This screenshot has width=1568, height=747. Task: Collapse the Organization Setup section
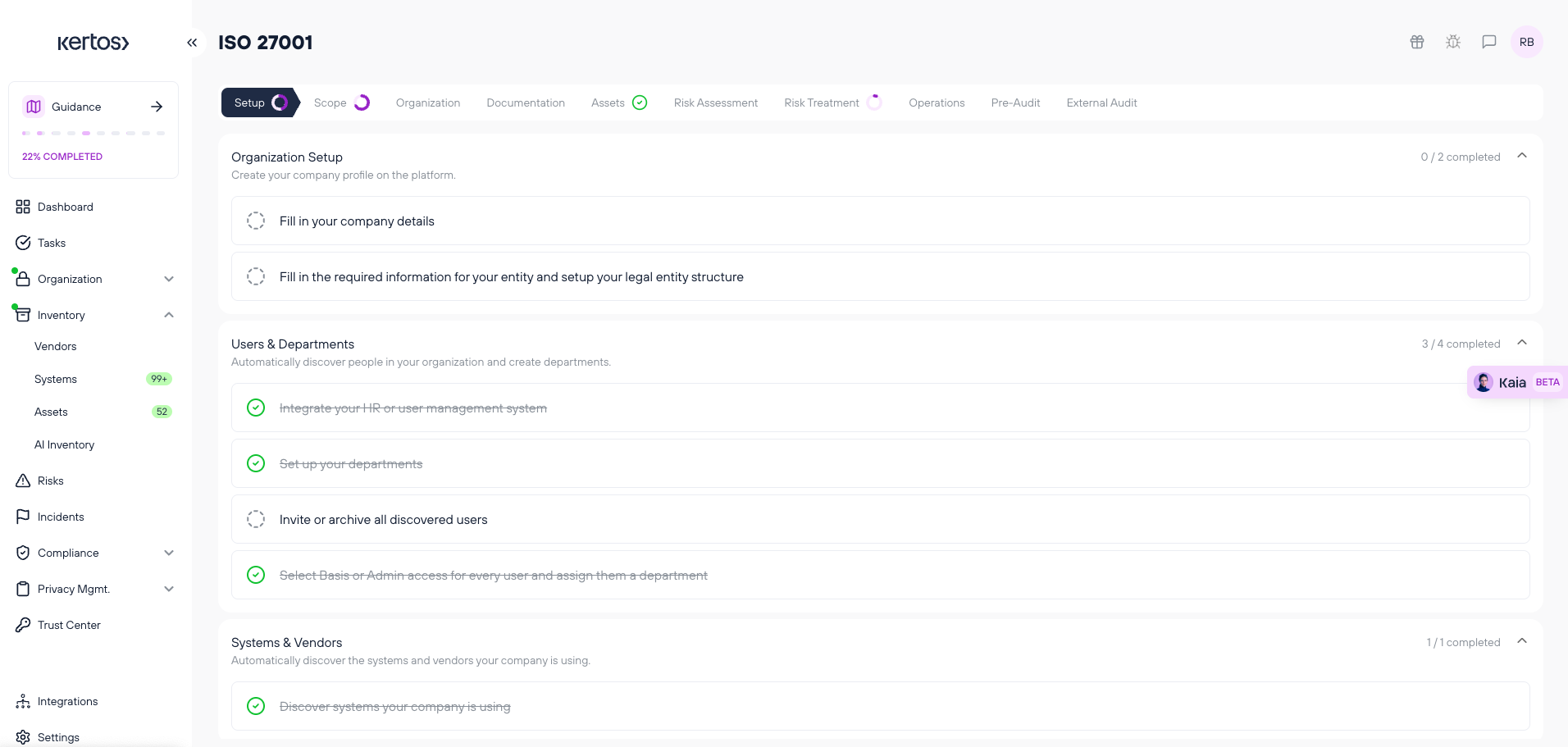[x=1522, y=156]
